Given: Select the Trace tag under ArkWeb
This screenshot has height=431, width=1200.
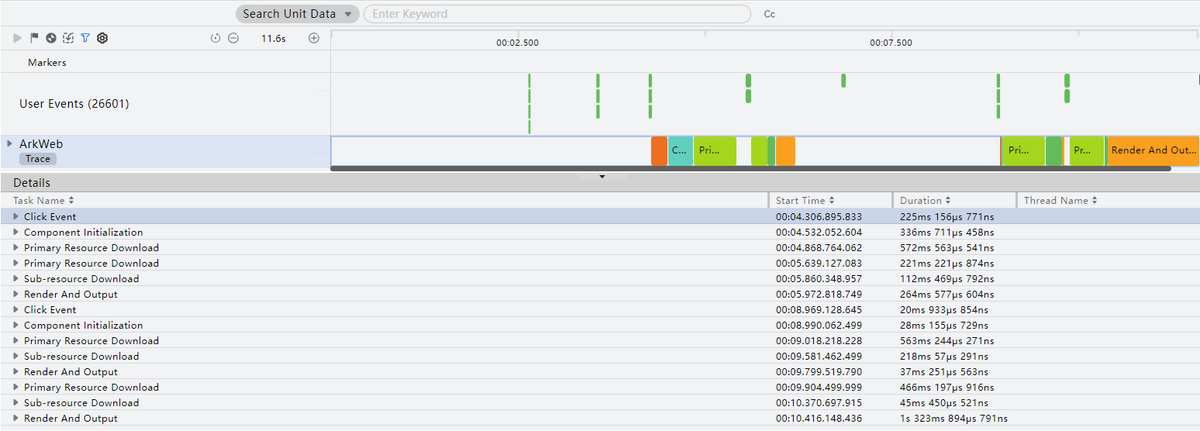Looking at the screenshot, I should pyautogui.click(x=38, y=159).
